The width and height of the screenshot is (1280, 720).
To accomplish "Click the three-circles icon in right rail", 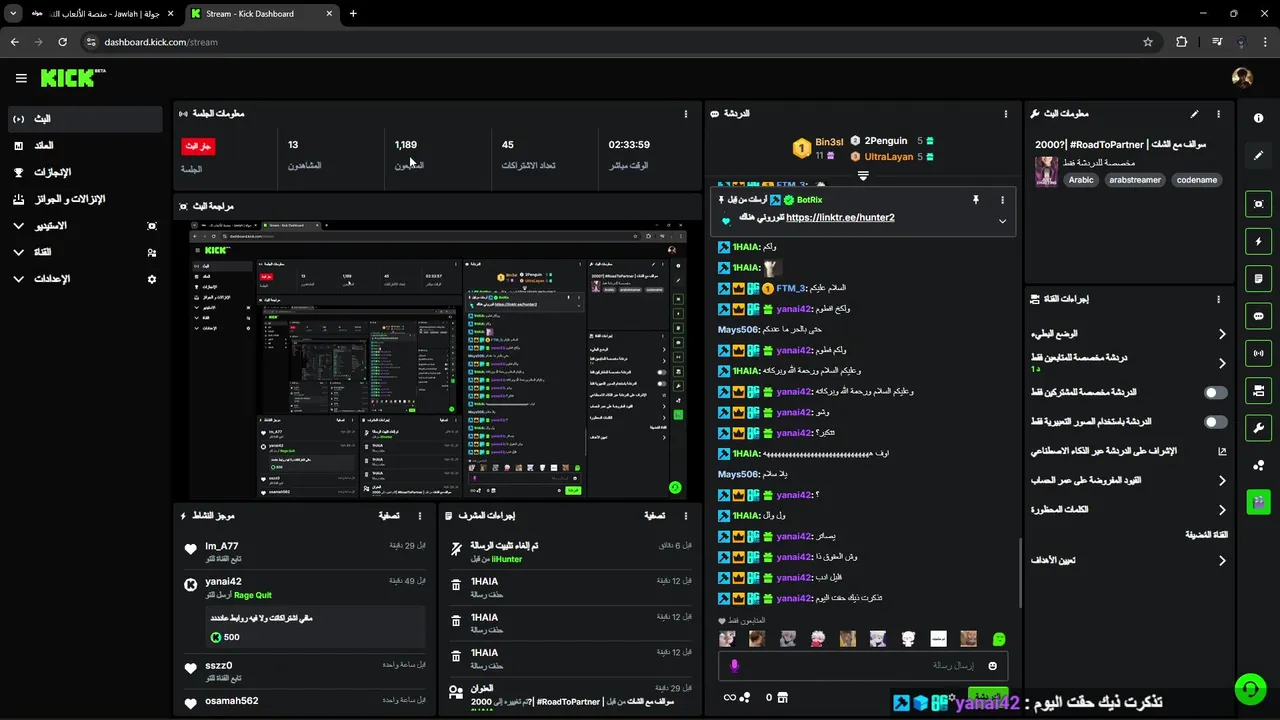I will point(1258,465).
